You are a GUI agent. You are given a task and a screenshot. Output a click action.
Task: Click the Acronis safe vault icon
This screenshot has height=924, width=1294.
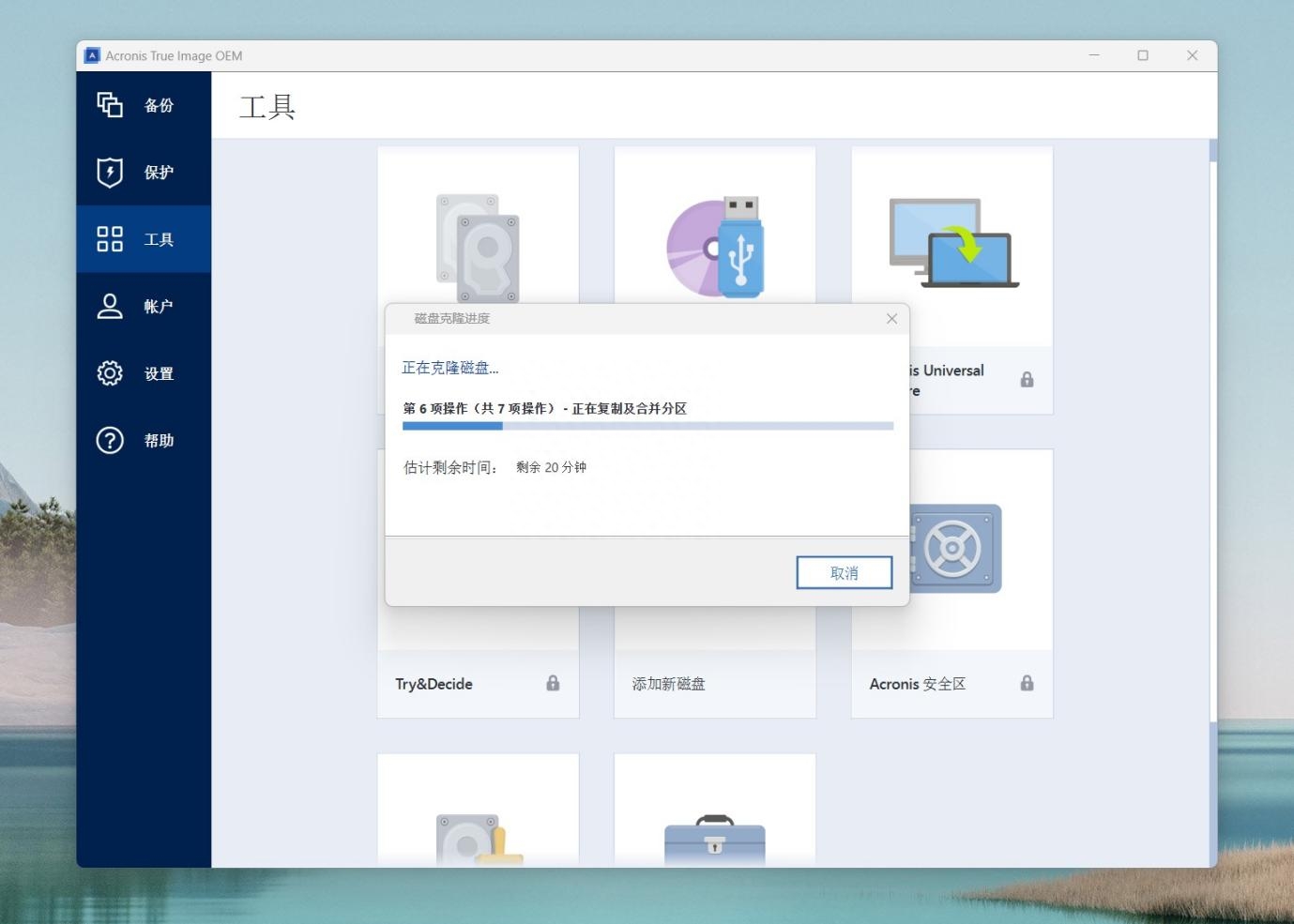click(955, 549)
